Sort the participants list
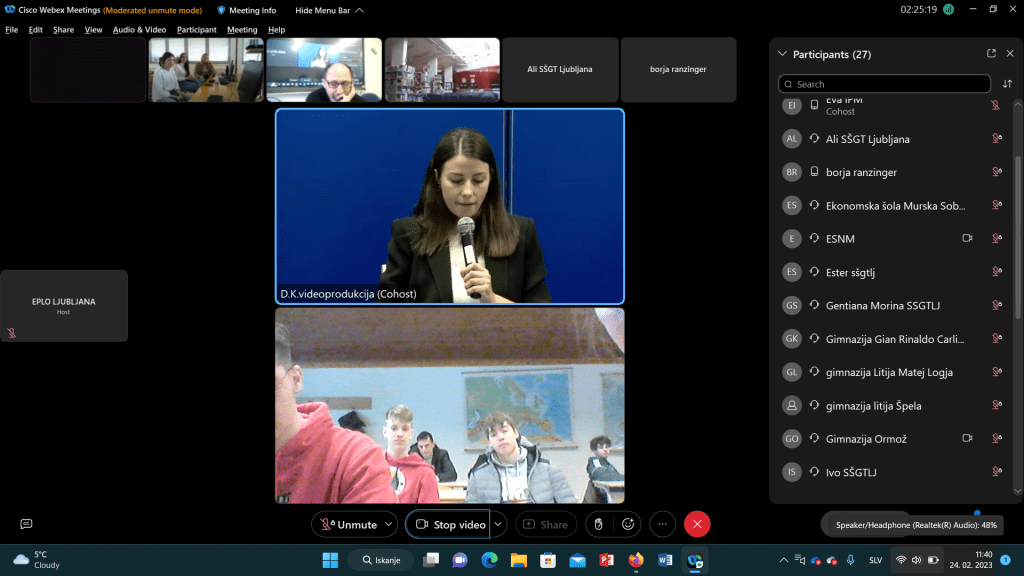 (1007, 84)
